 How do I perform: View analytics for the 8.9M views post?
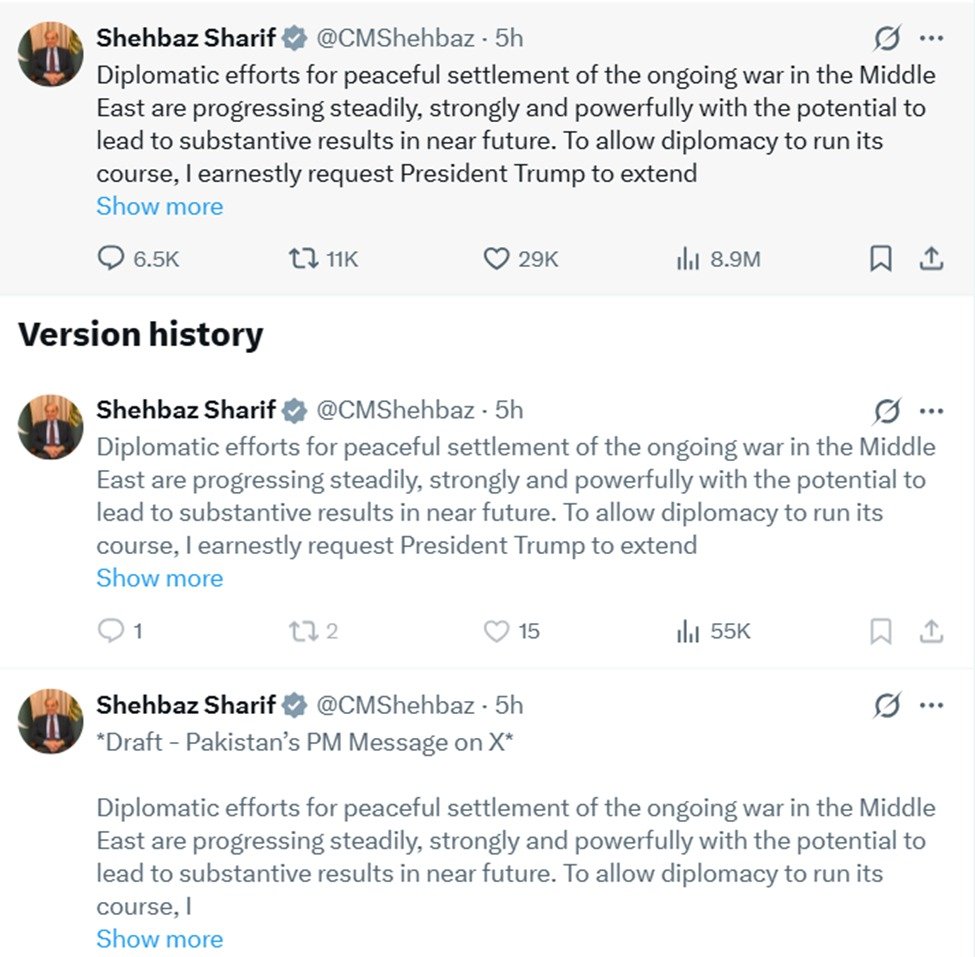pyautogui.click(x=688, y=259)
